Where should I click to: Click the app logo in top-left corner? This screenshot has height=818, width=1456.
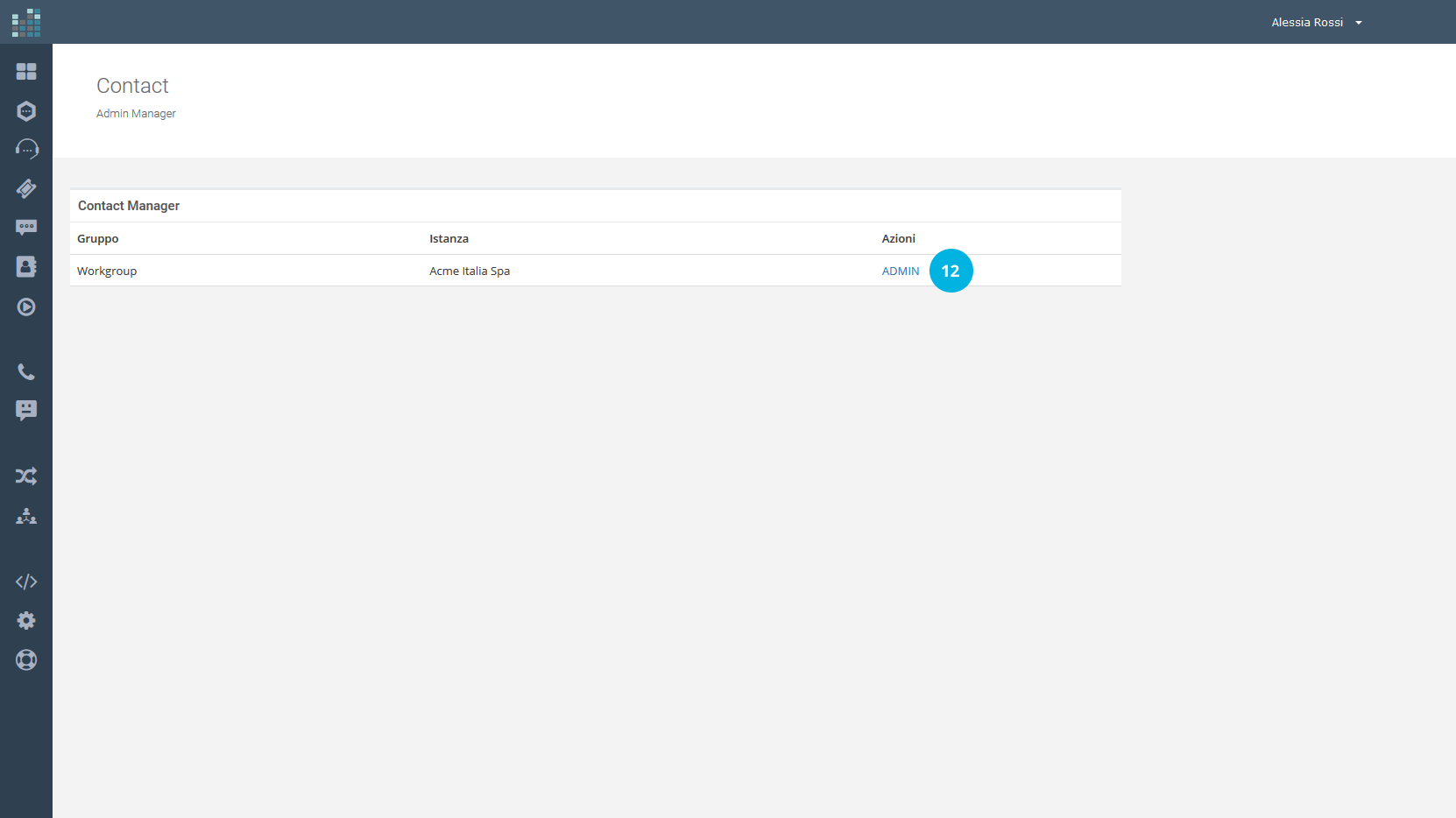pos(26,23)
